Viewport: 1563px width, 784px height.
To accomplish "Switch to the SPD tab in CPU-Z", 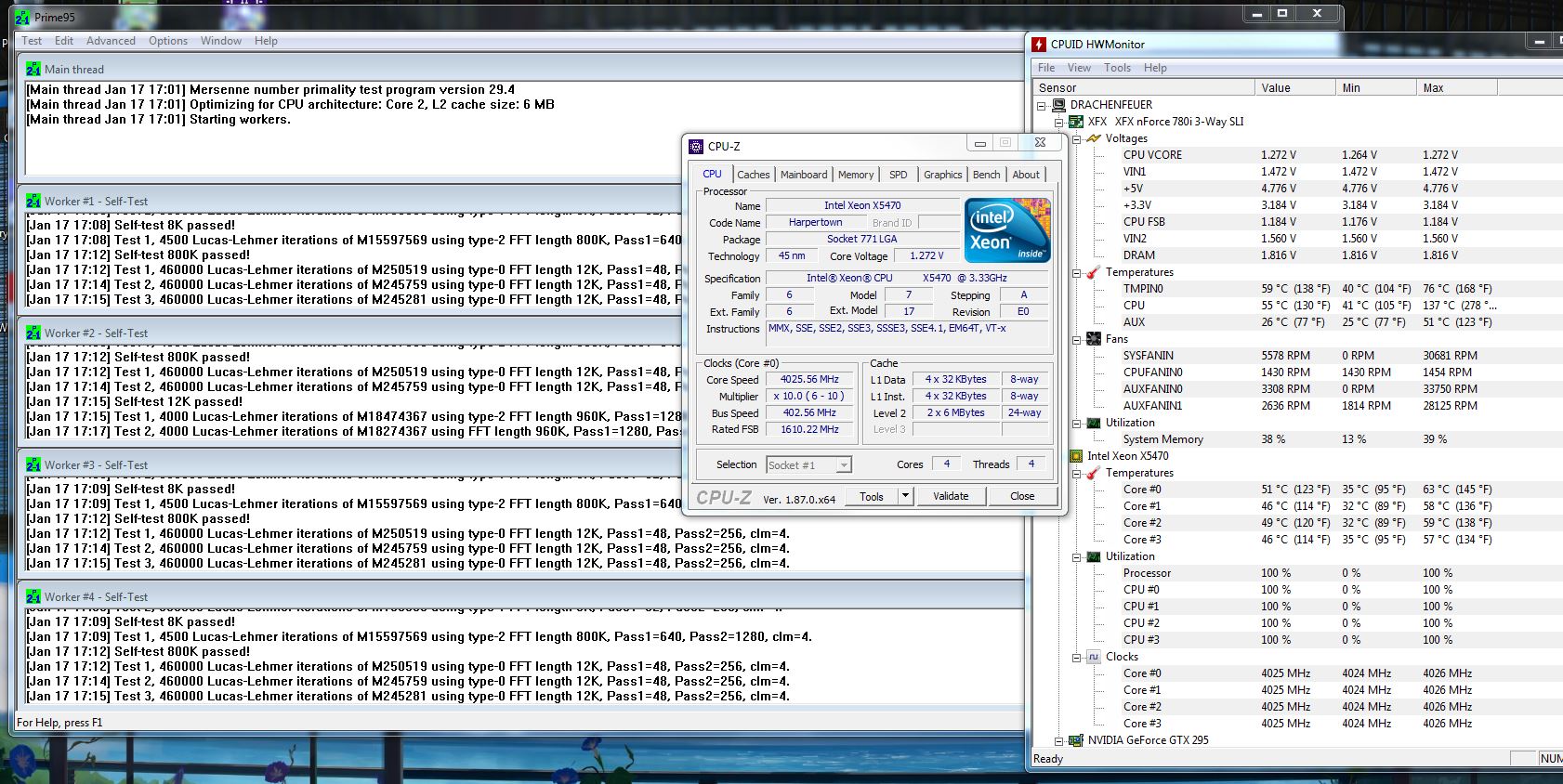I will [x=898, y=175].
